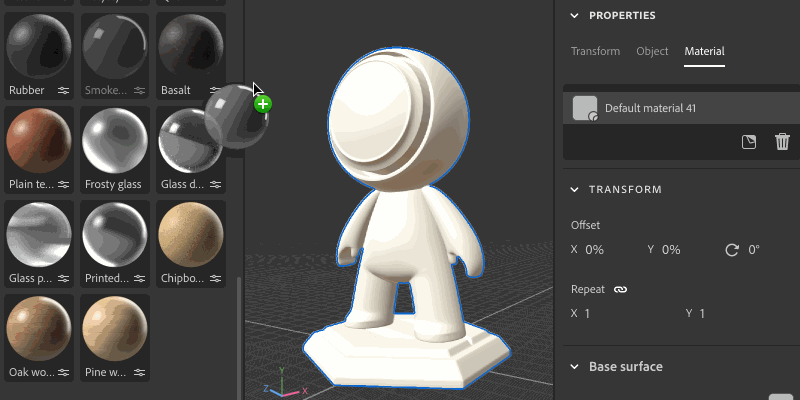Collapse the TRANSFORM section
This screenshot has width=800, height=400.
pyautogui.click(x=574, y=189)
